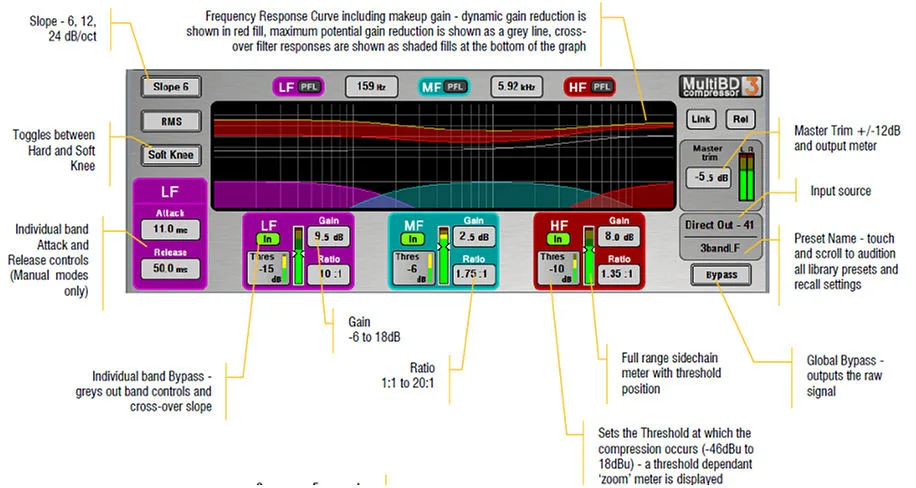Open the Direct Out - 41 input source
The height and width of the screenshot is (488, 916).
pyautogui.click(x=720, y=225)
